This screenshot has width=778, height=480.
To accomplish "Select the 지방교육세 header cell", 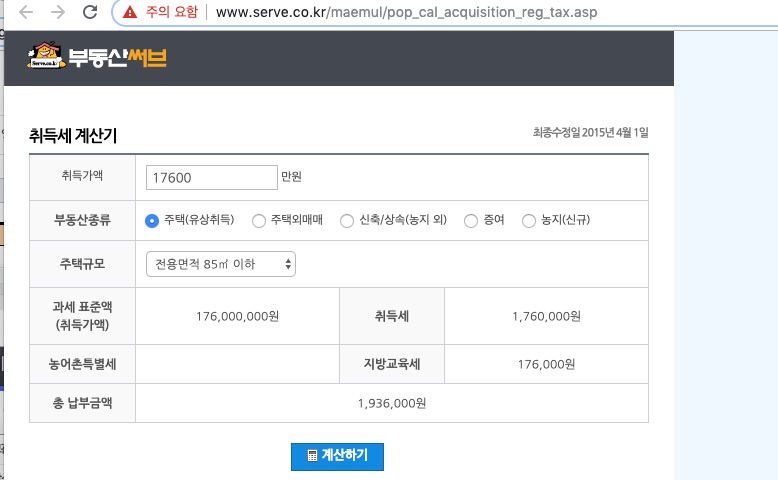I will pos(392,364).
